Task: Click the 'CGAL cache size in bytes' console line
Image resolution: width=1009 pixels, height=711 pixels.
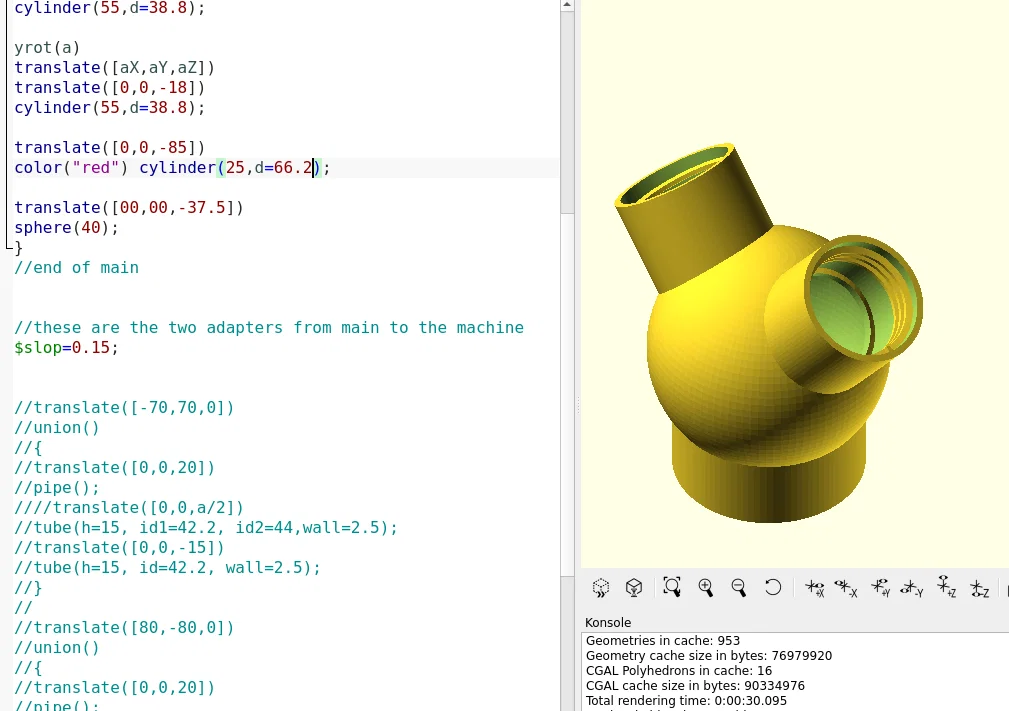Action: point(695,685)
